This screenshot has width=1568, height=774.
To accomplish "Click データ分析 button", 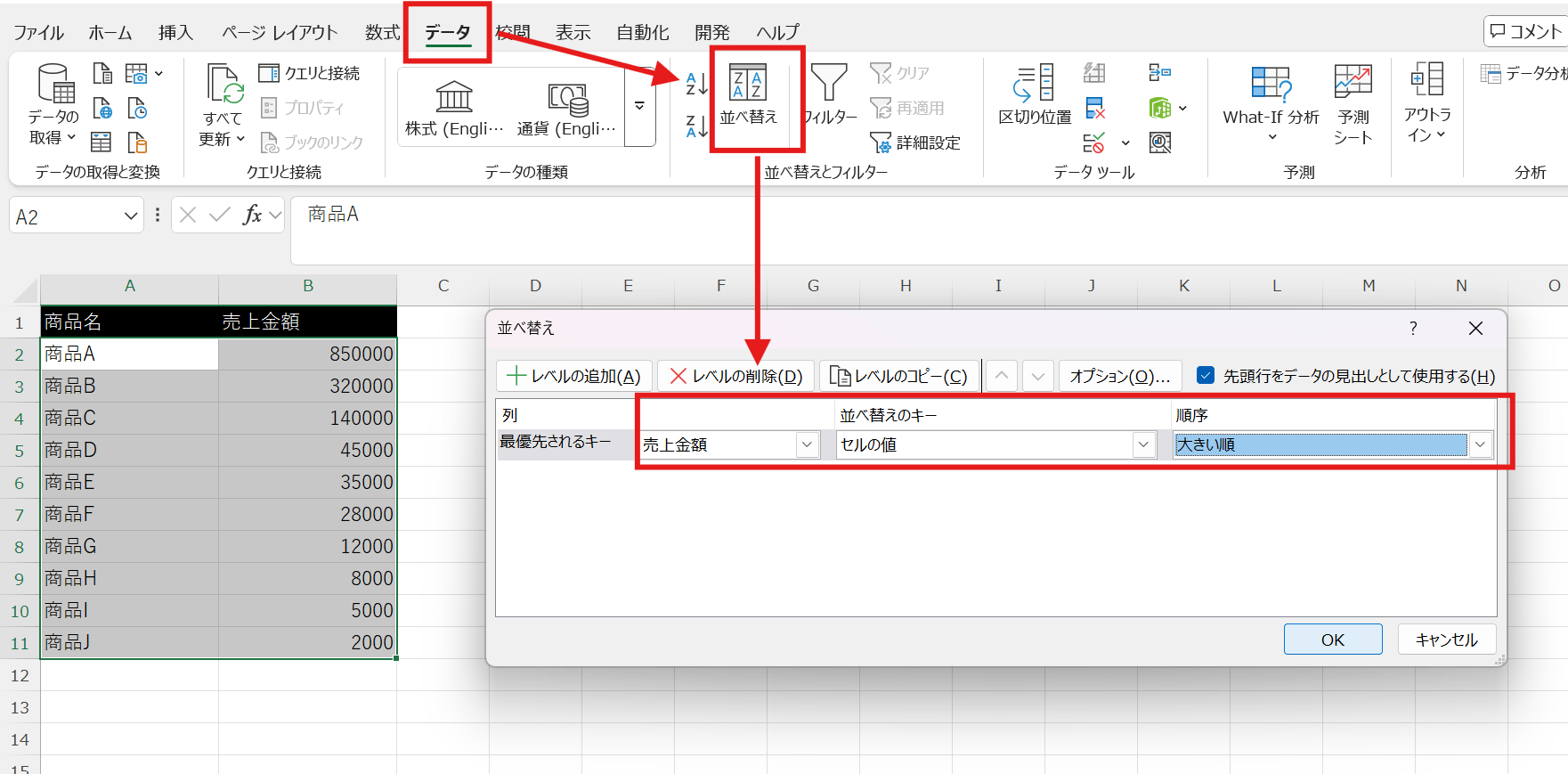I will (x=1523, y=73).
